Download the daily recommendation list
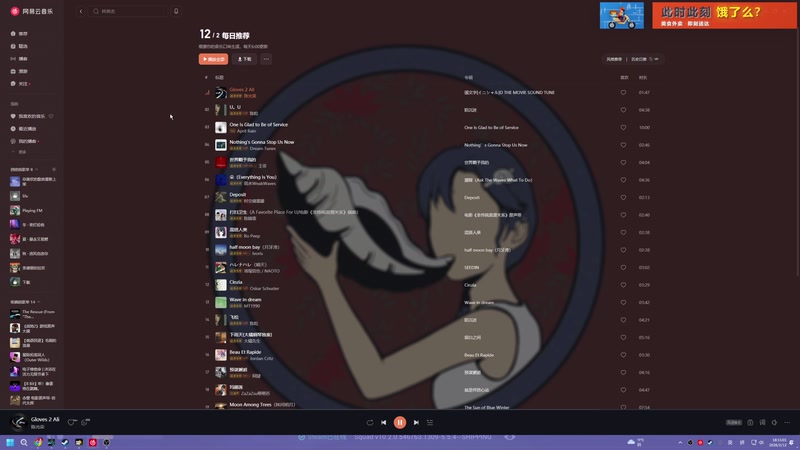 coord(244,59)
